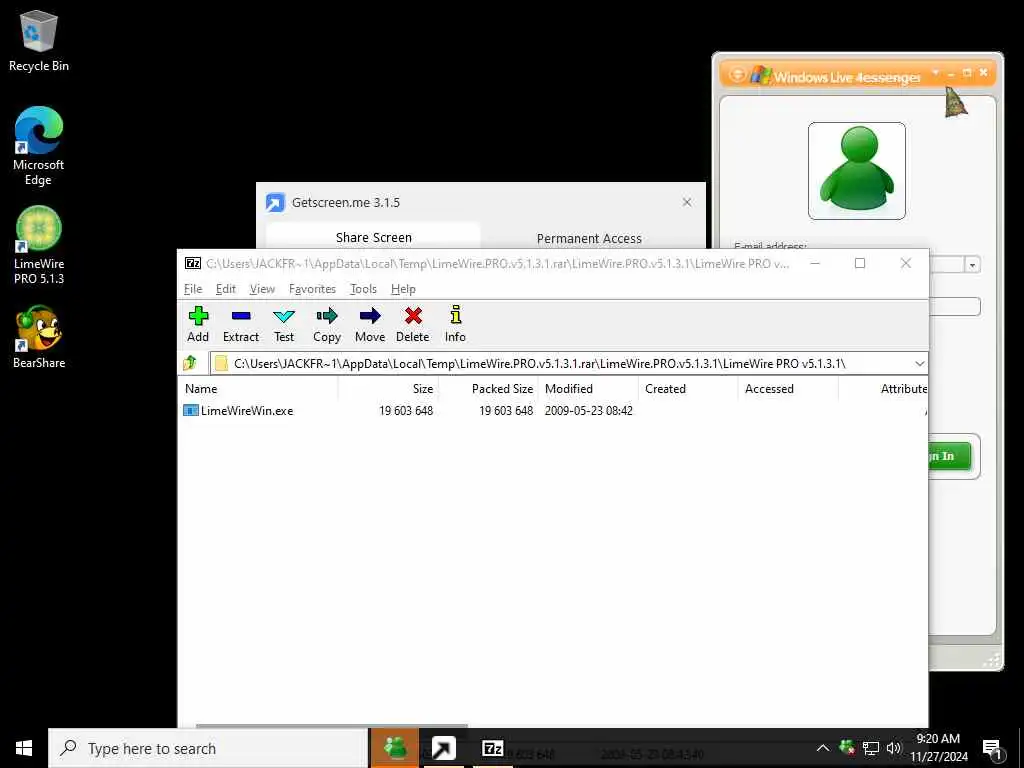Screen dimensions: 1024x768
Task: Expand the address path dropdown
Action: click(920, 363)
